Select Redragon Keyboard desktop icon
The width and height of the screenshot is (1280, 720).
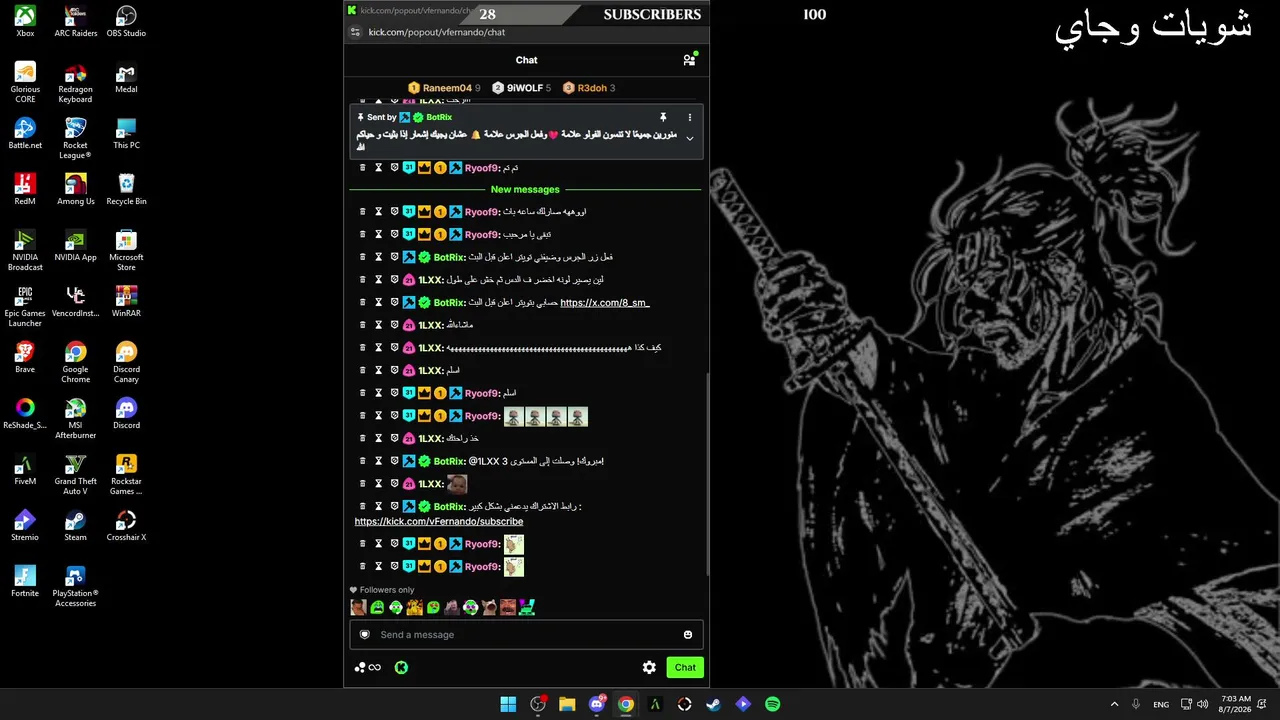[76, 82]
